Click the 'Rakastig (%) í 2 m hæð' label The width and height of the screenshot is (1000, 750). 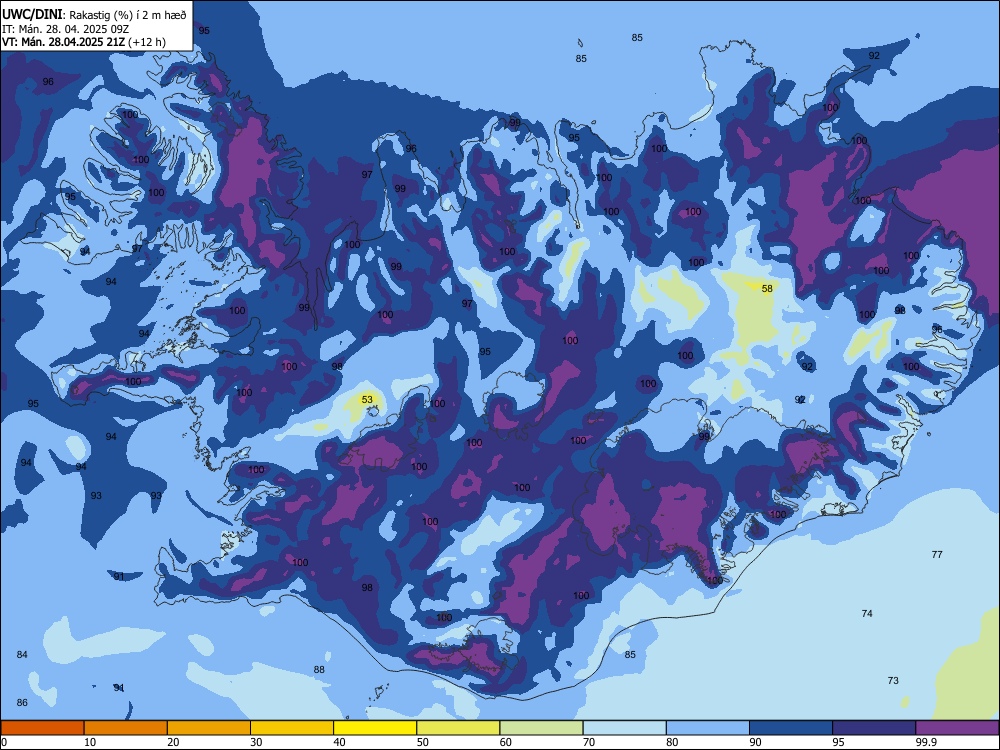click(128, 15)
